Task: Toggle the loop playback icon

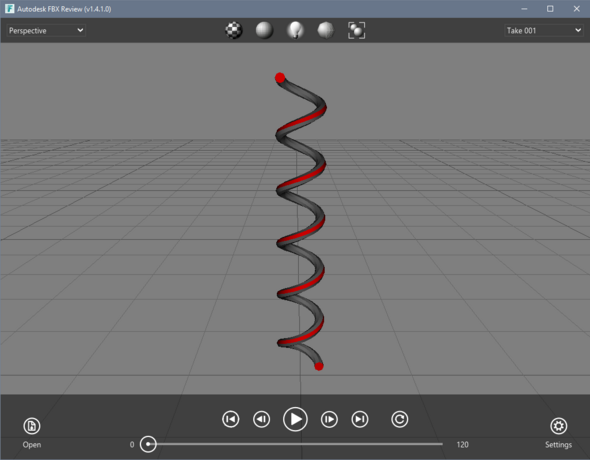Action: (400, 419)
